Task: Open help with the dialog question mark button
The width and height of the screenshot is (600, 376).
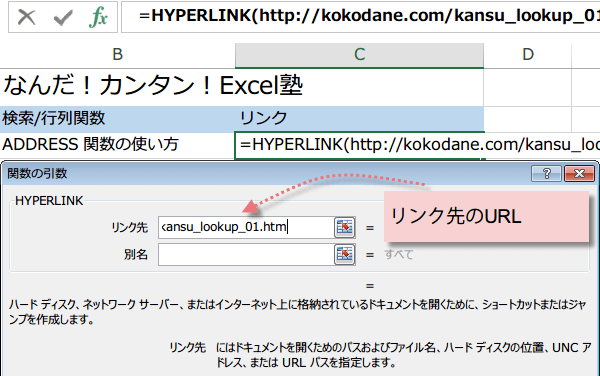Action: click(546, 174)
